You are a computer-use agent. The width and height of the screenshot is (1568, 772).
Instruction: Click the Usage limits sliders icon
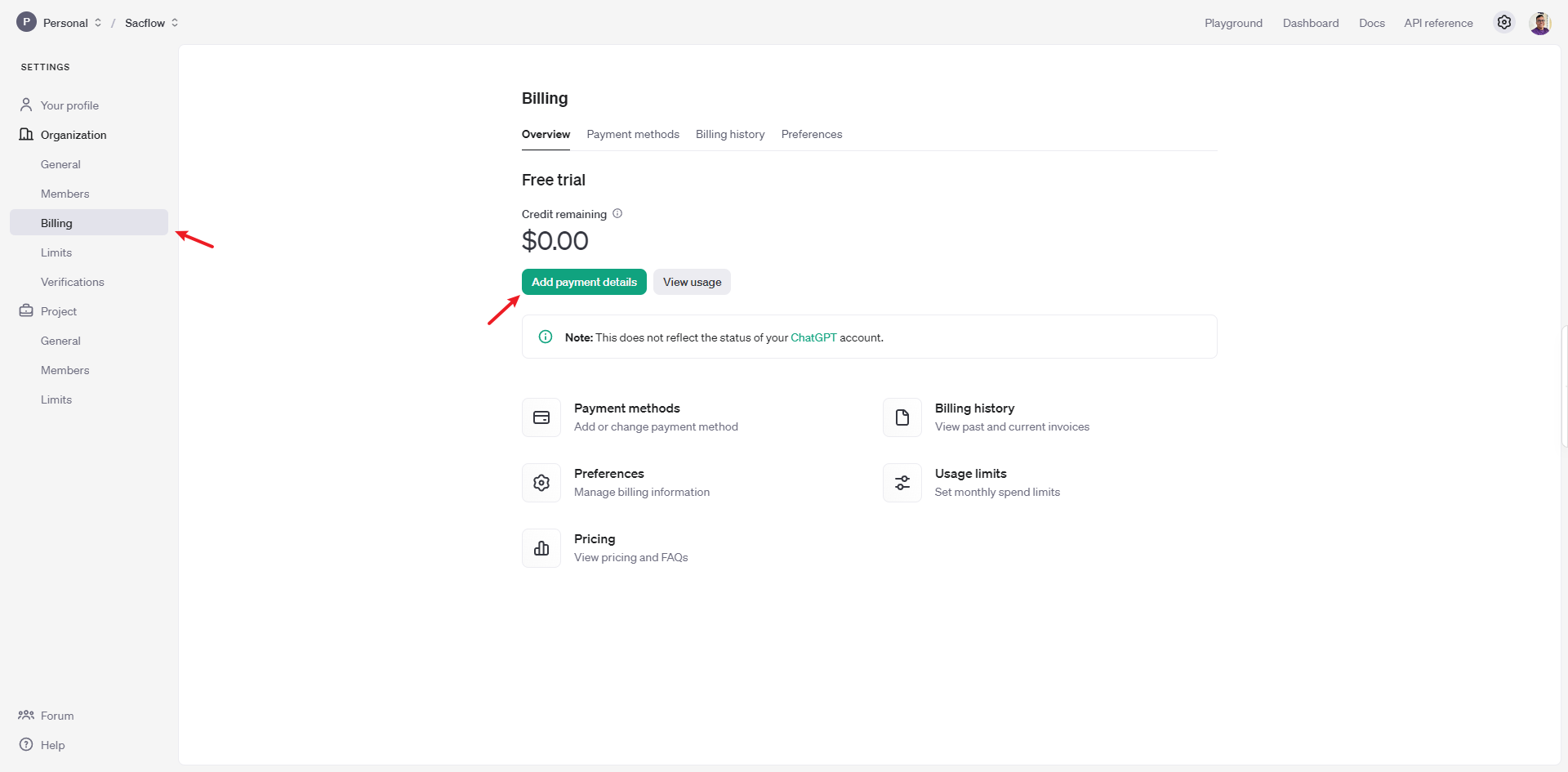pyautogui.click(x=902, y=483)
